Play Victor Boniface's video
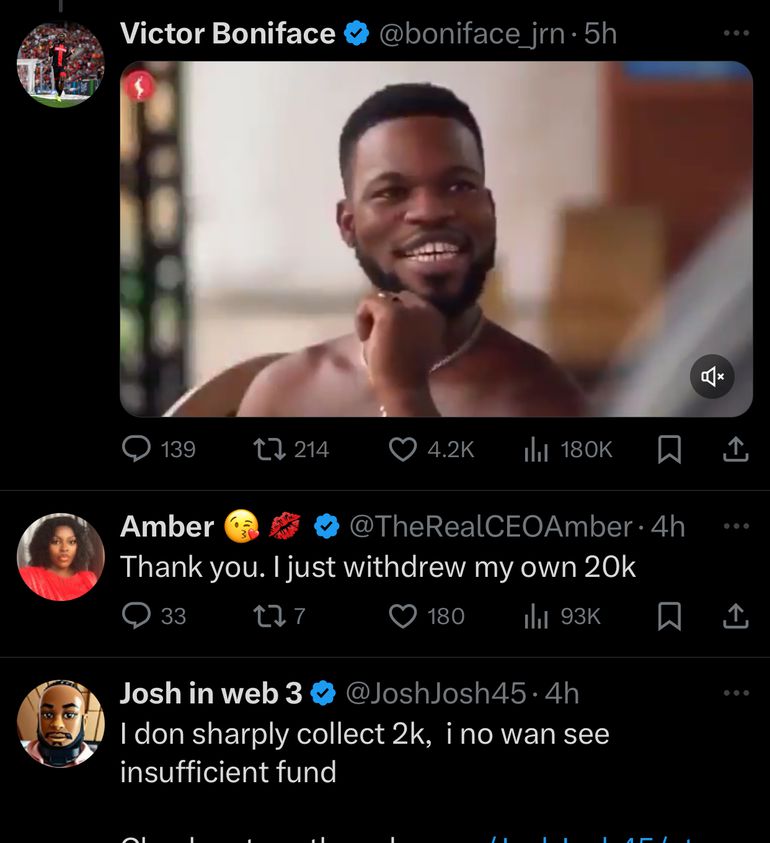The height and width of the screenshot is (843, 770). [x=436, y=238]
